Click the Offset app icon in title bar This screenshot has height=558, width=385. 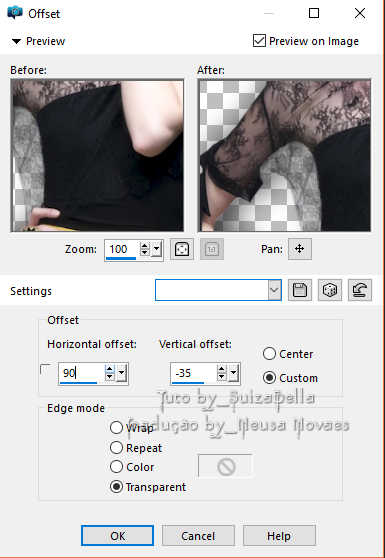tap(15, 13)
